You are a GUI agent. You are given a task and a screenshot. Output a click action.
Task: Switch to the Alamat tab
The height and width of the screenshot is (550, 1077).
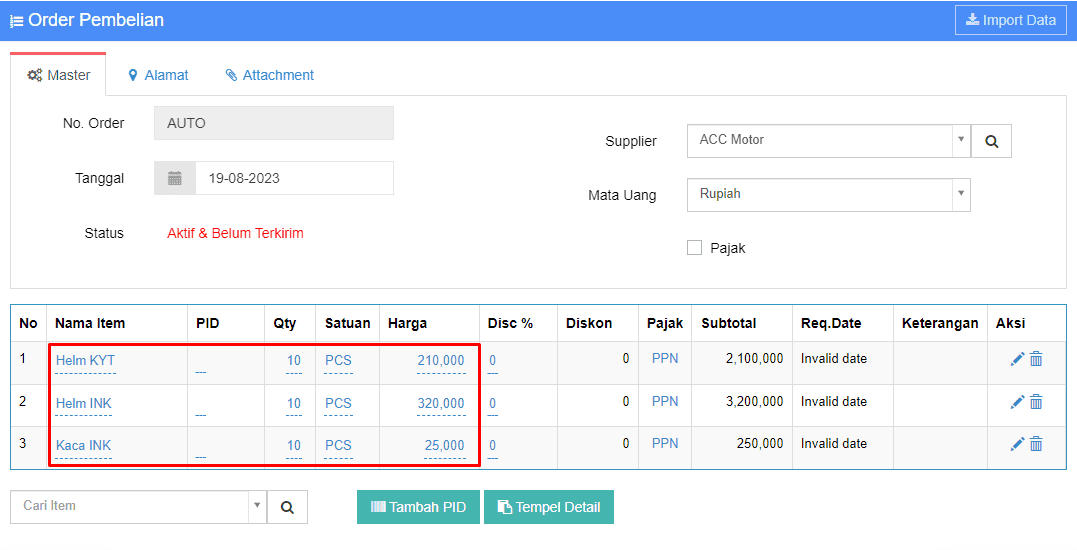[158, 75]
